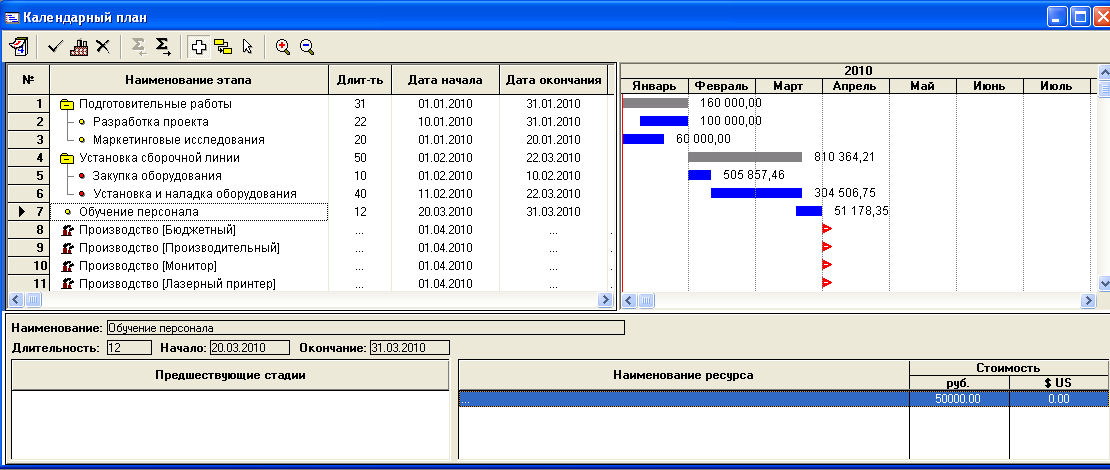This screenshot has height=470, width=1110.
Task: Click the Дата начала column header
Action: point(445,80)
